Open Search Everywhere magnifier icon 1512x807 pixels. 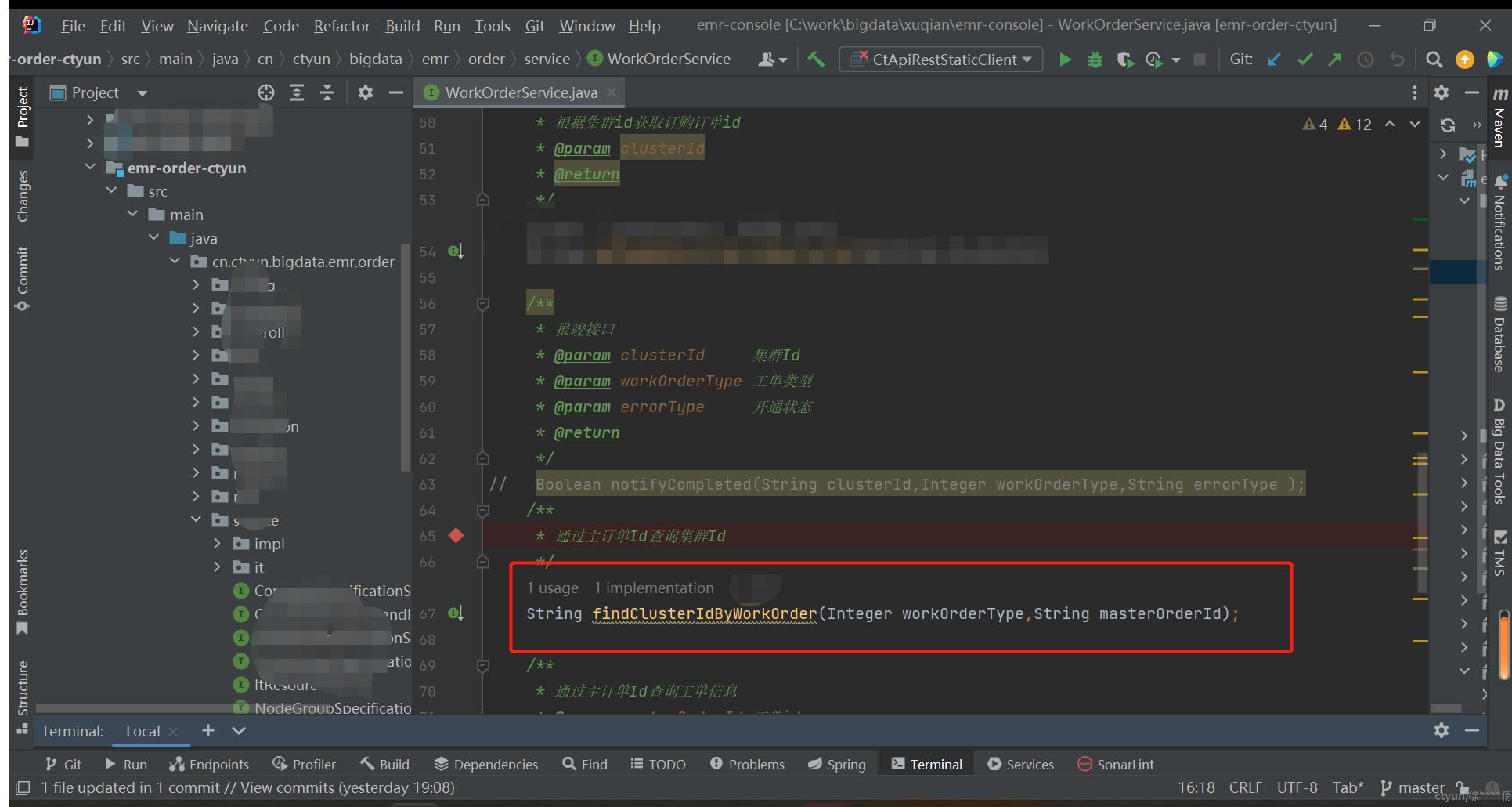pyautogui.click(x=1434, y=60)
